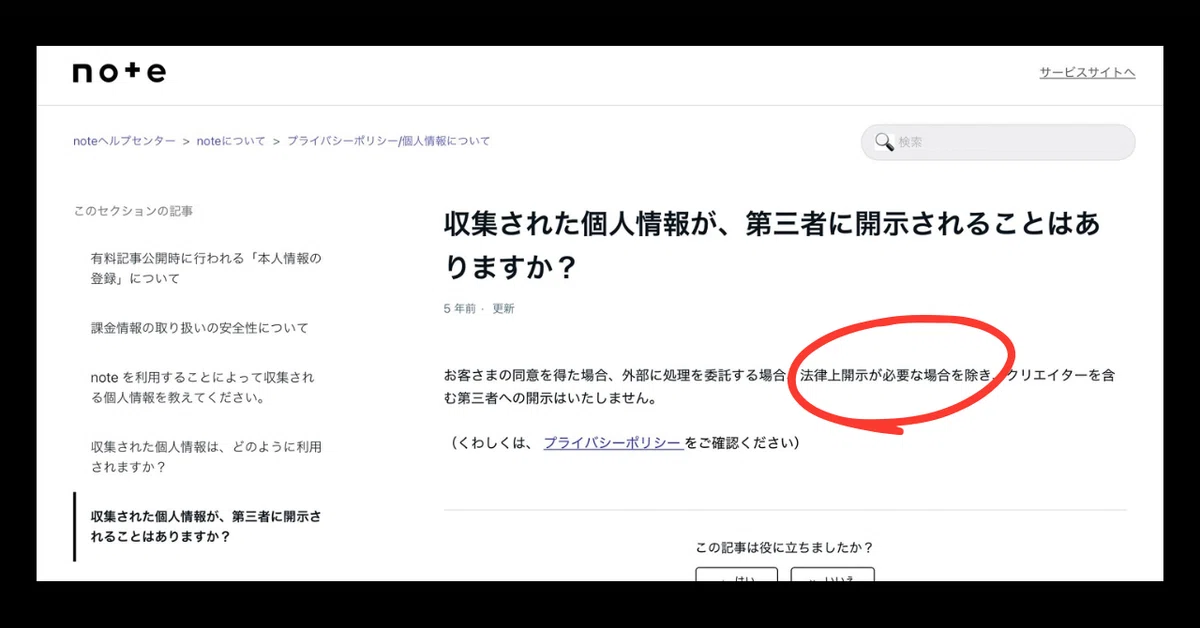The height and width of the screenshot is (628, 1200).
Task: Open プライバシーポリシー/個人情報について breadcrumb
Action: 389,141
